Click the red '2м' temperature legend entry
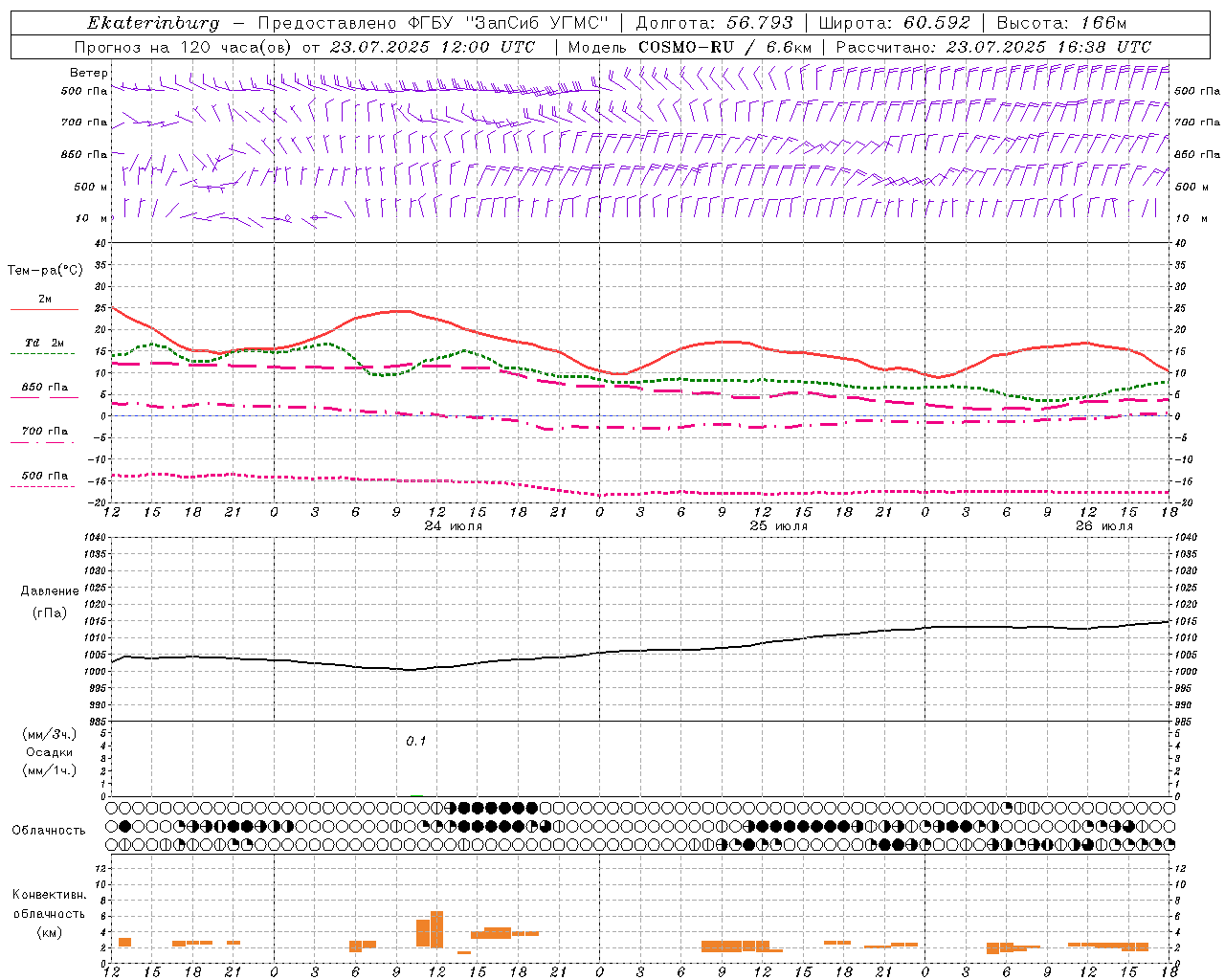This screenshot has height=980, width=1225. pos(45,300)
